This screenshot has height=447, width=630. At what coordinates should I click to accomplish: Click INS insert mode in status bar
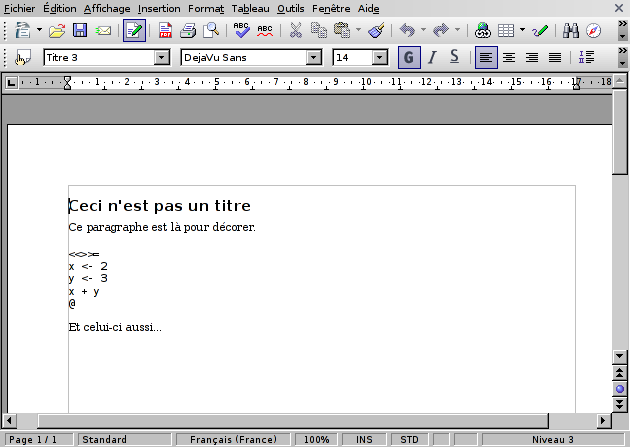[363, 439]
